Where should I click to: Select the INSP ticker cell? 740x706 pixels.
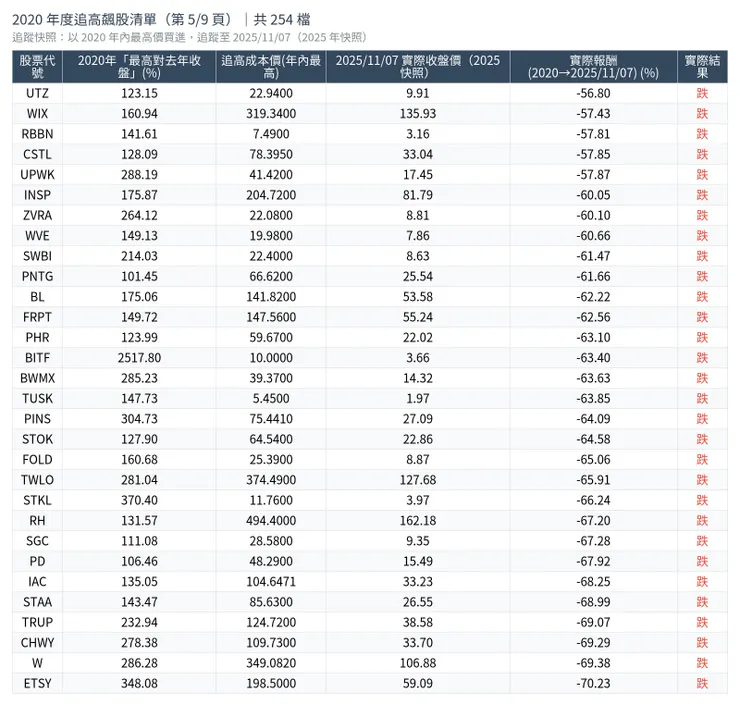(x=37, y=195)
